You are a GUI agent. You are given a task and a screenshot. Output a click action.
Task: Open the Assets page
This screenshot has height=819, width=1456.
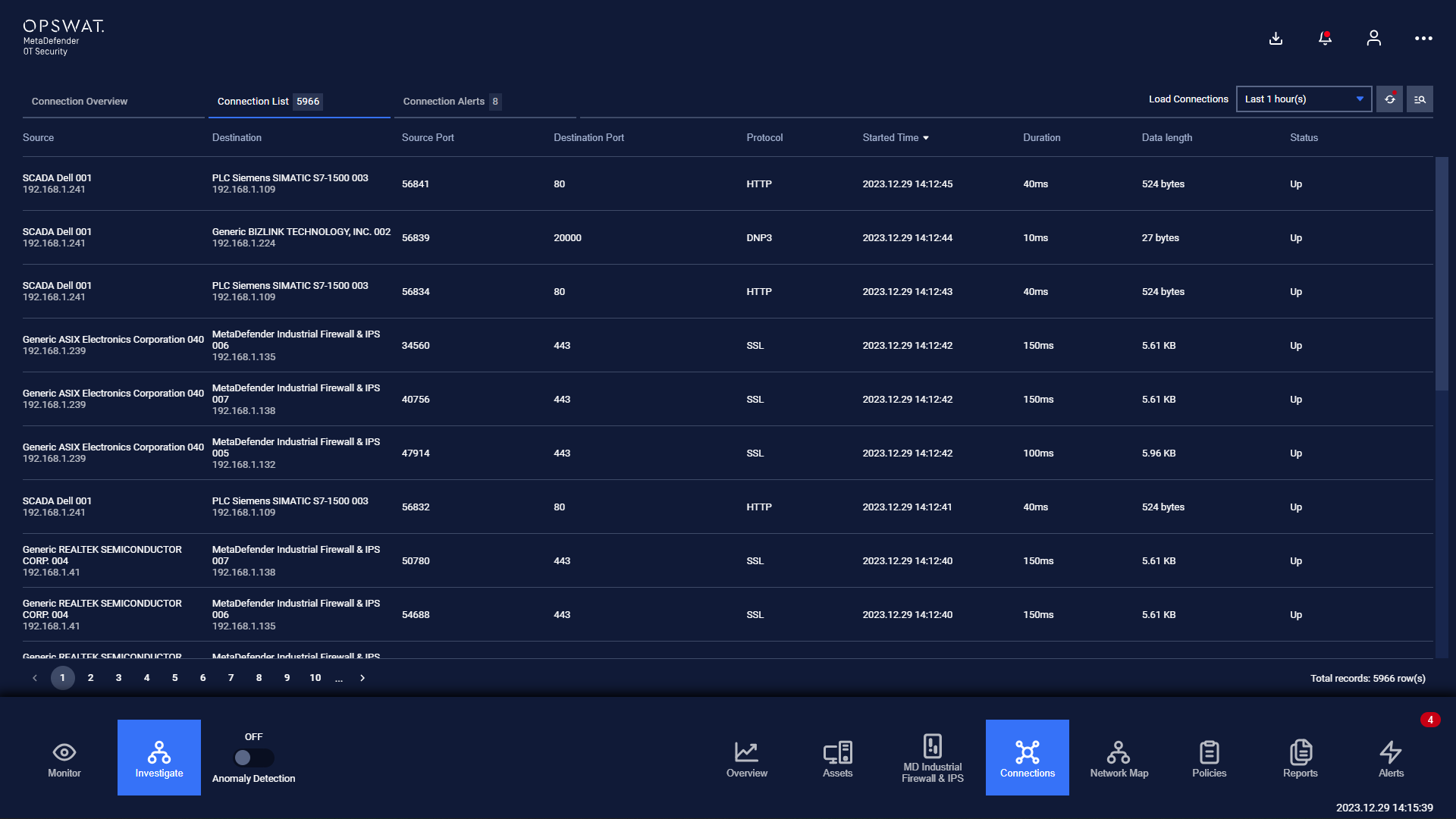(x=838, y=758)
